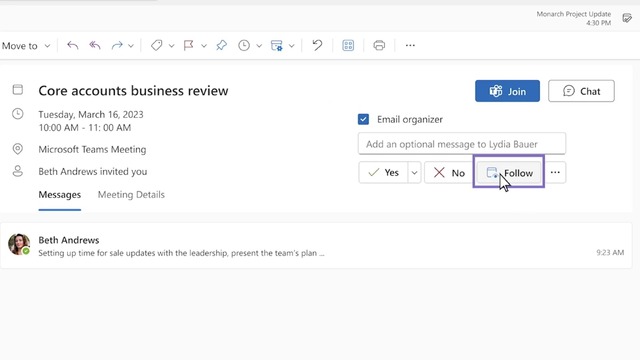Click the Reply all icon
The height and width of the screenshot is (360, 640).
pyautogui.click(x=95, y=45)
